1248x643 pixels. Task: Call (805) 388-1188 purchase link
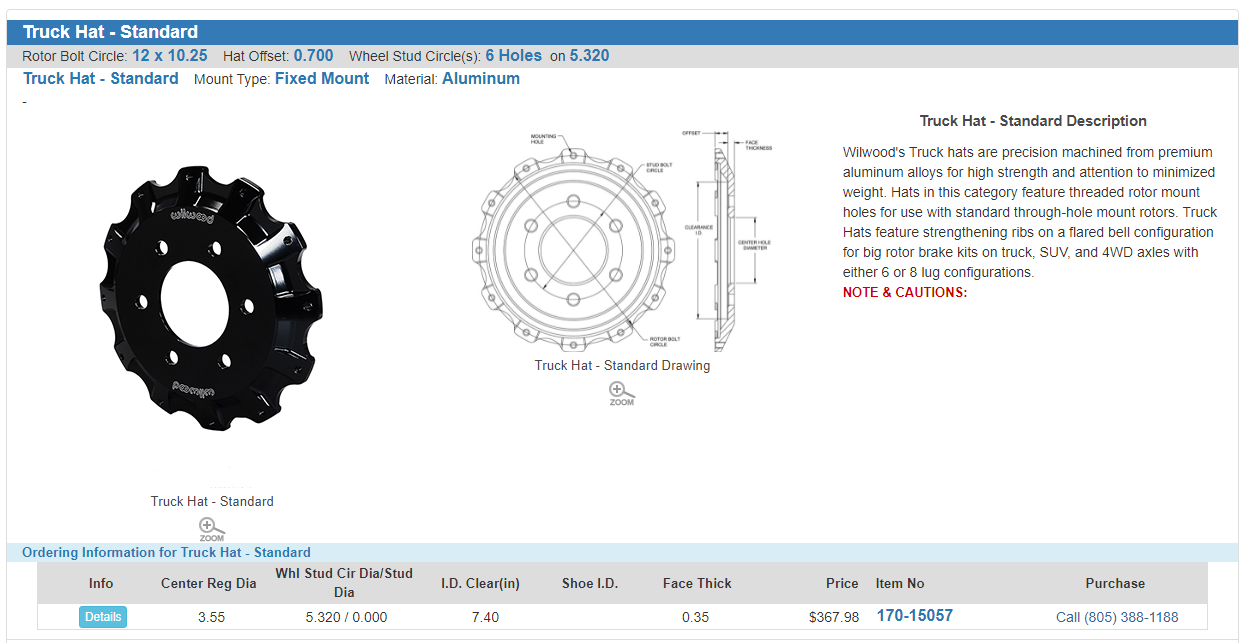1117,617
